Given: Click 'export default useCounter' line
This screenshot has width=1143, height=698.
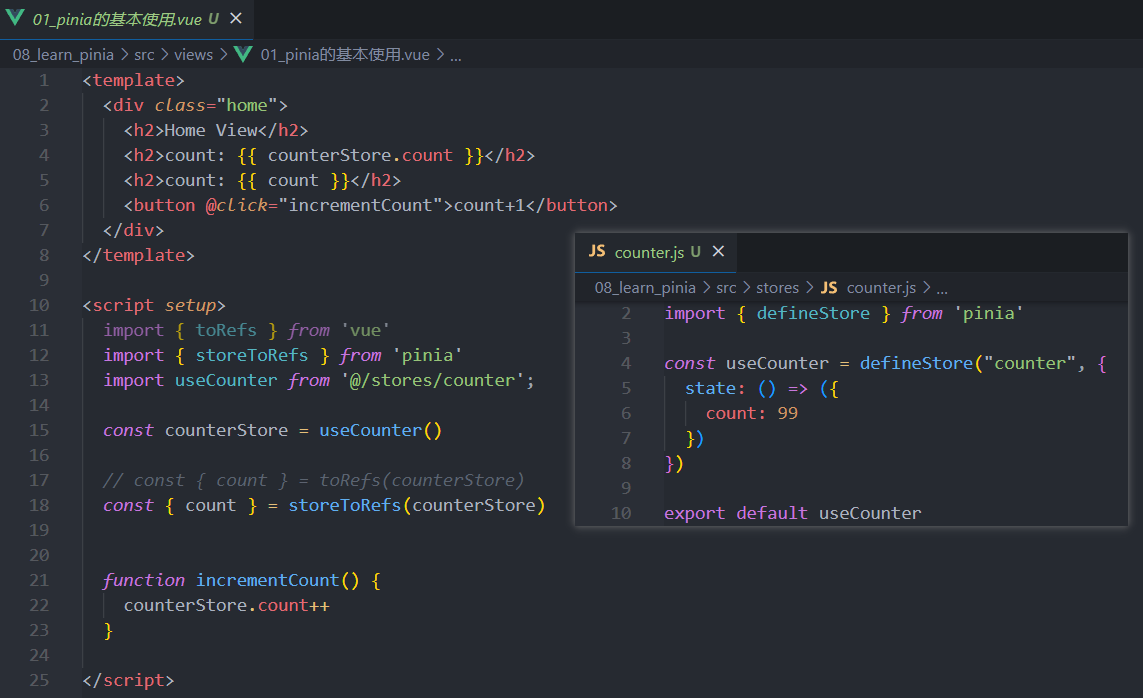Looking at the screenshot, I should point(792,513).
